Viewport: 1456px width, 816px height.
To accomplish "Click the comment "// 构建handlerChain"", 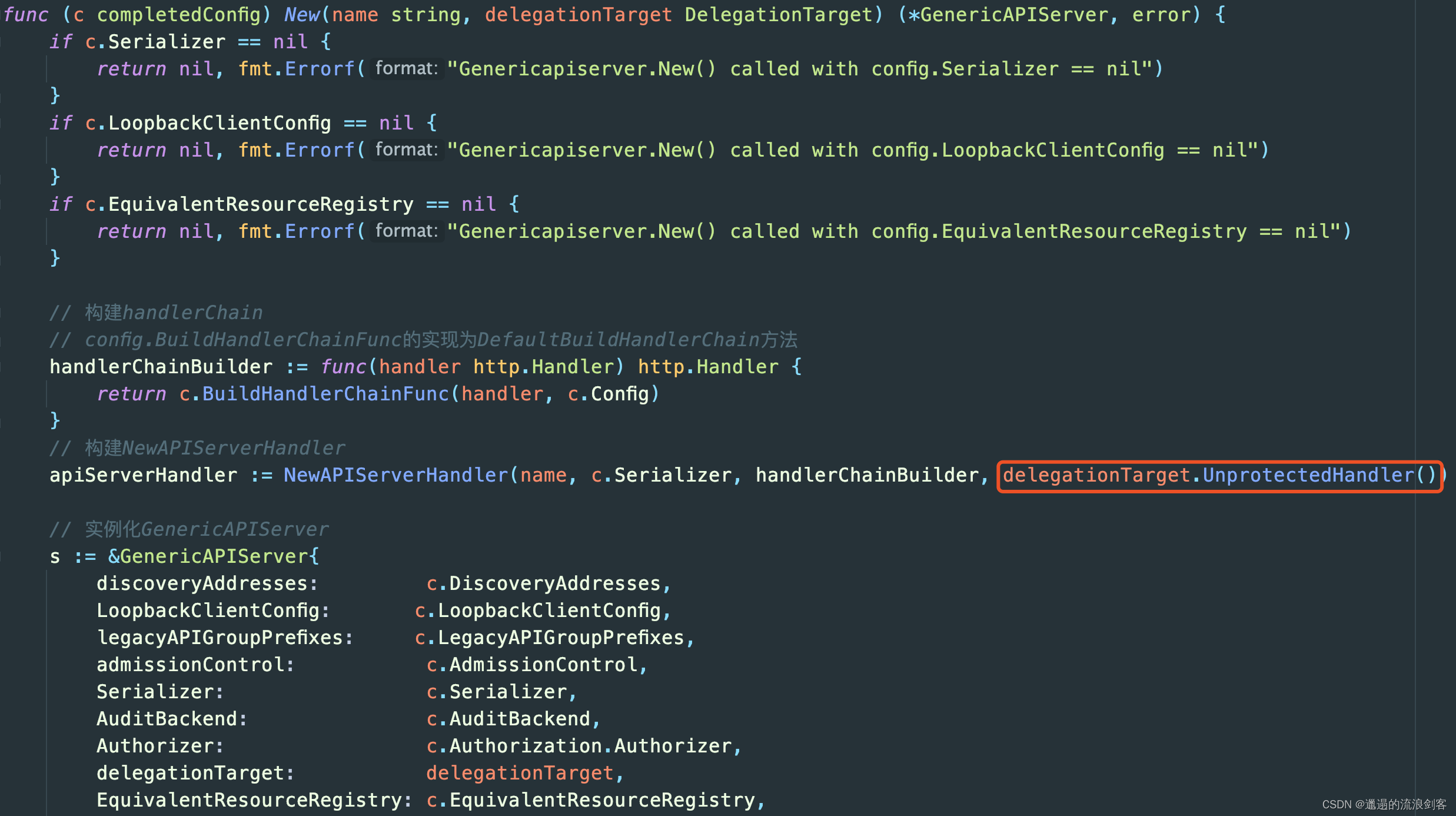I will coord(156,312).
